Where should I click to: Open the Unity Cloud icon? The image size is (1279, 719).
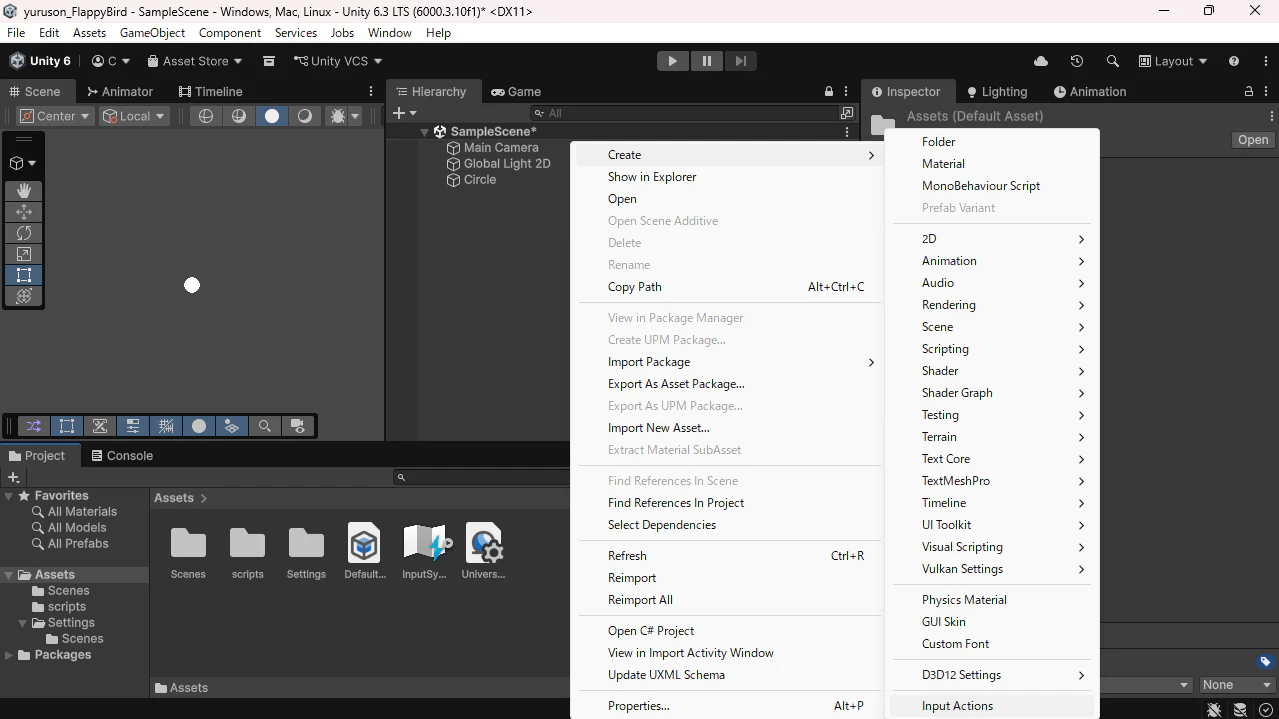[x=1041, y=61]
